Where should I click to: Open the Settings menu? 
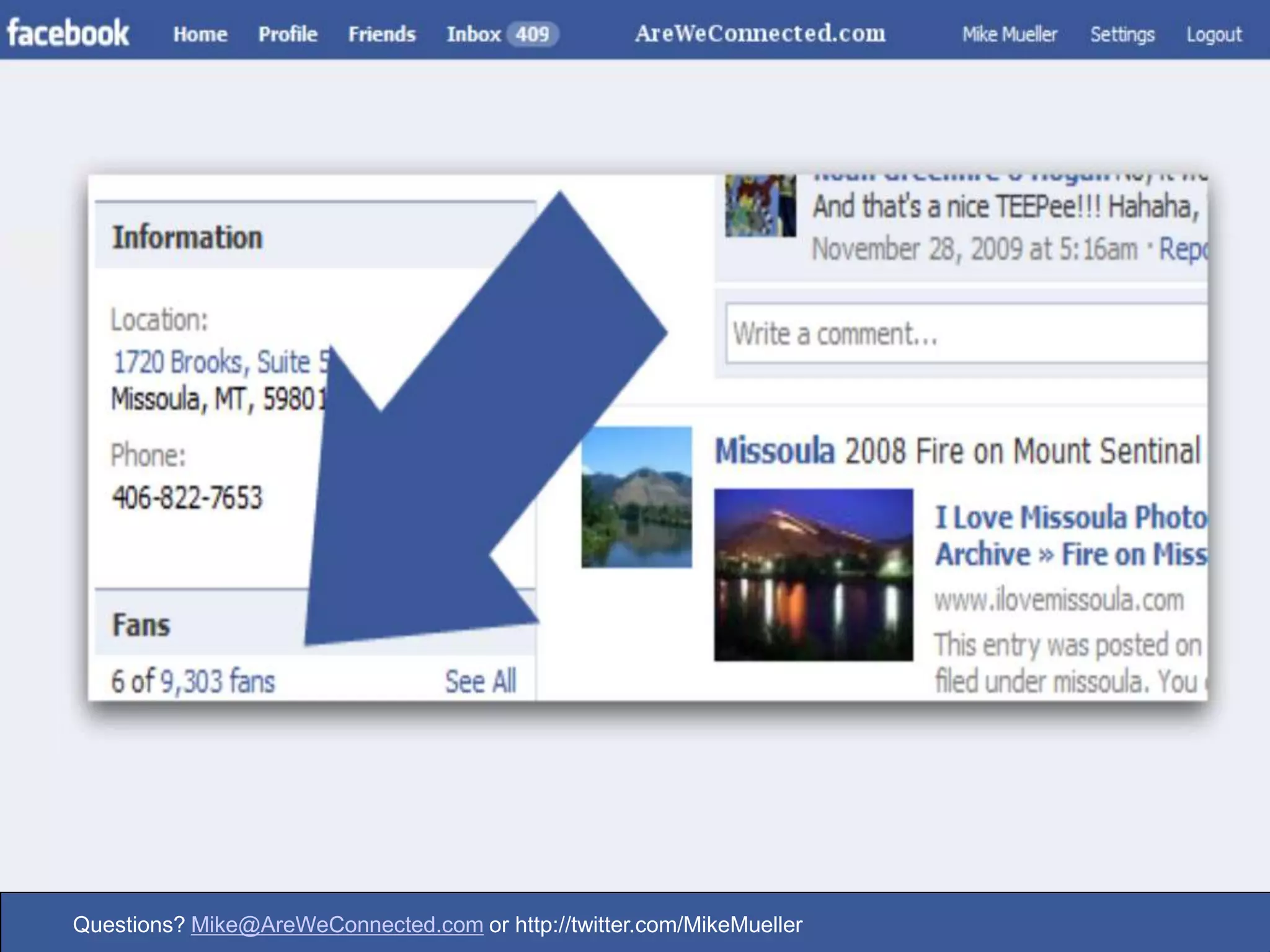[1122, 34]
